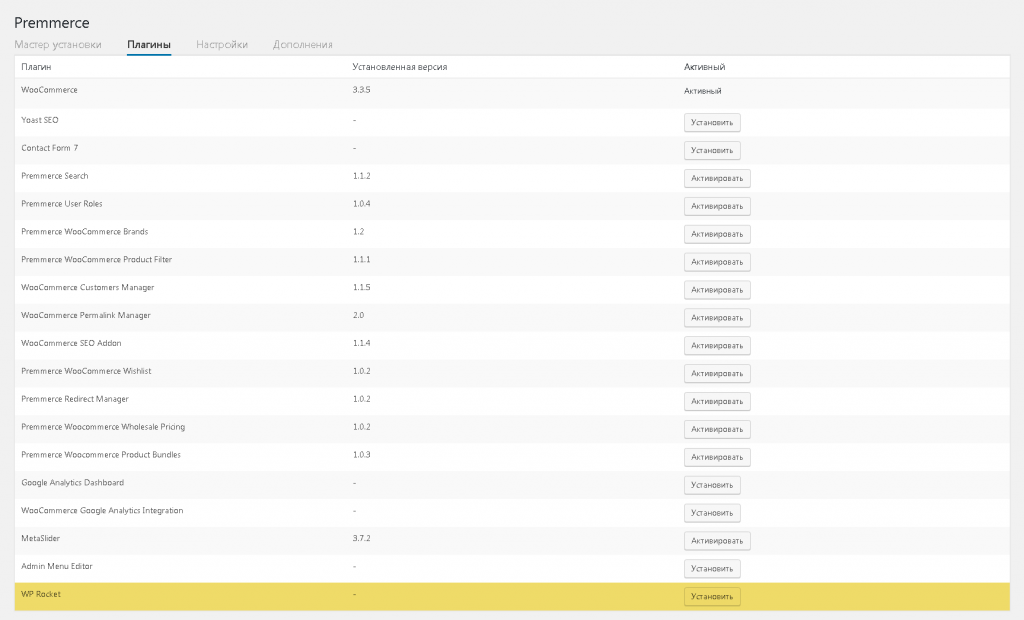Viewport: 1024px width, 620px height.
Task: Click the Плагин column header
Action: click(36, 67)
